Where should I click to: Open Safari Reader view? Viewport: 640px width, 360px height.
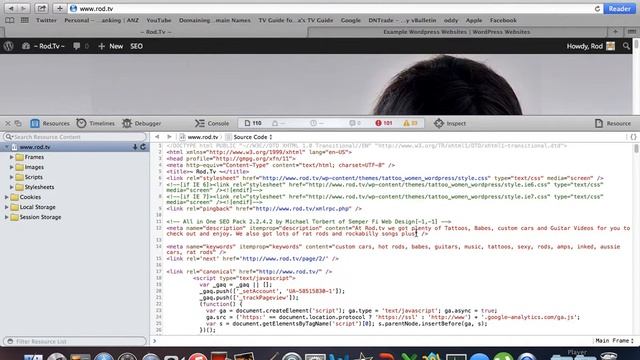click(x=619, y=9)
